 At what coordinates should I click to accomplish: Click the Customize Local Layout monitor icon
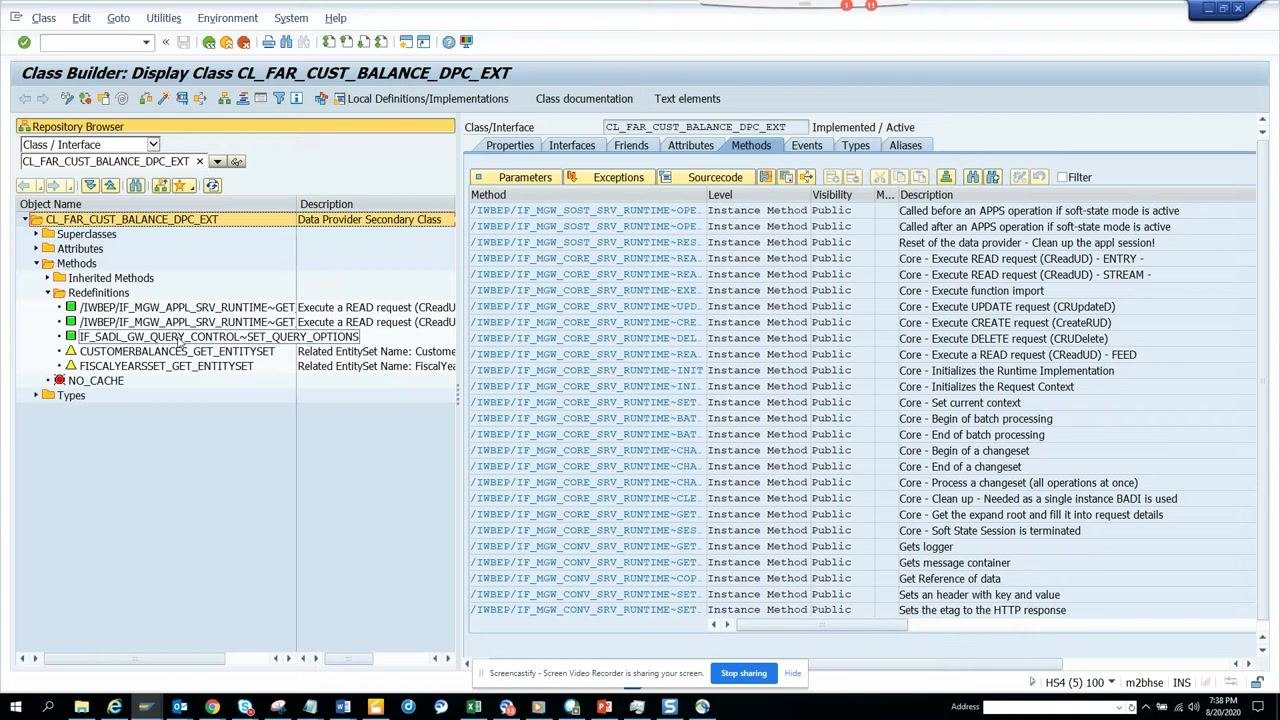pos(467,42)
